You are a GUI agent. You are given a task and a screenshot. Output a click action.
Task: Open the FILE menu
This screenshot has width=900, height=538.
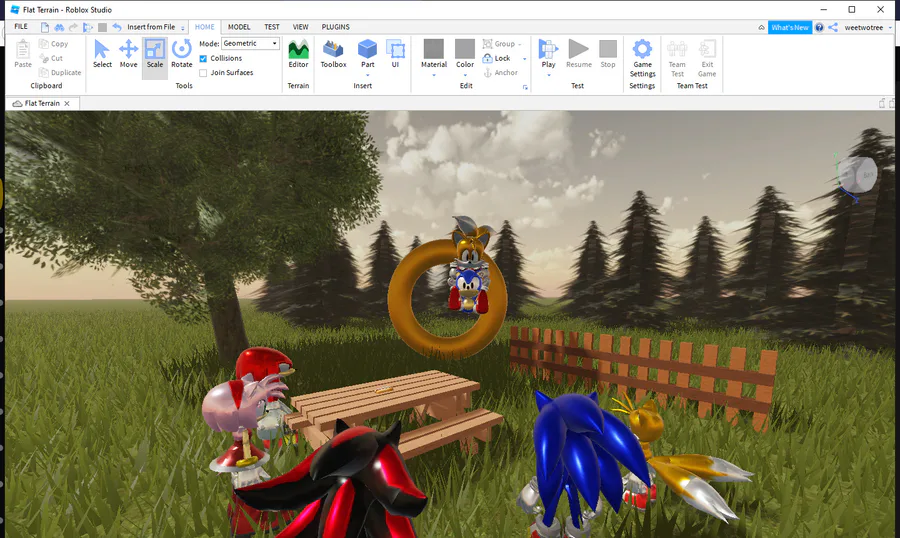tap(21, 26)
